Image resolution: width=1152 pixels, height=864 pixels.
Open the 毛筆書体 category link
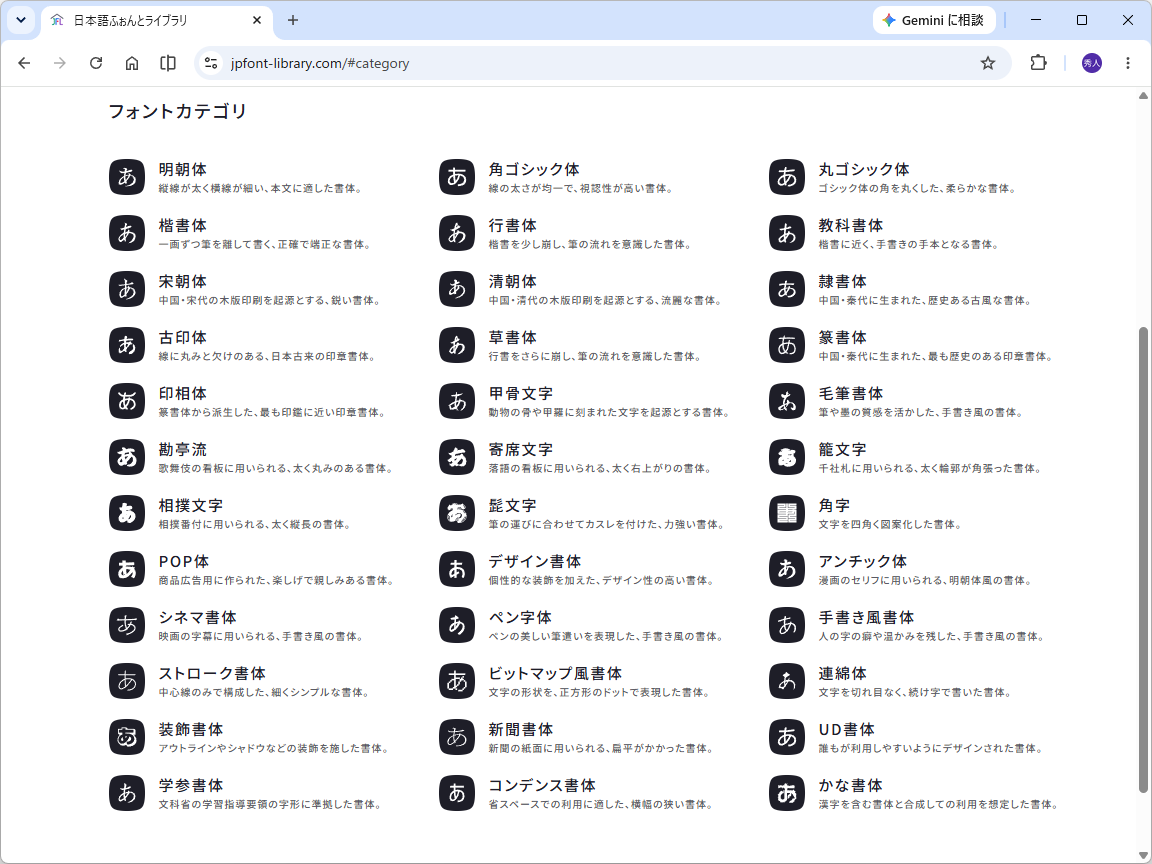[850, 393]
